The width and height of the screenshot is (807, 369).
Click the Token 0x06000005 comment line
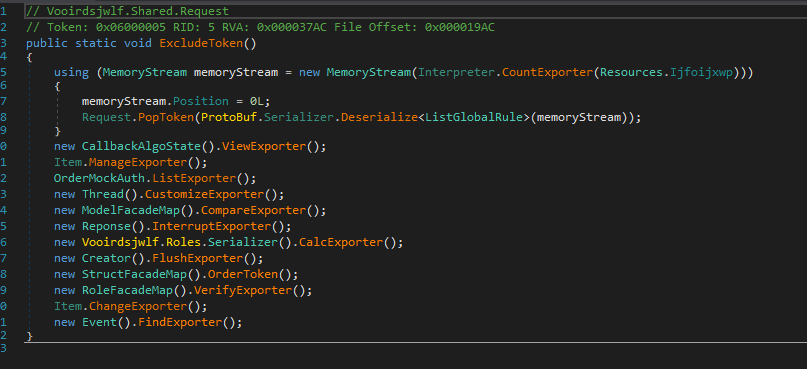pos(260,27)
